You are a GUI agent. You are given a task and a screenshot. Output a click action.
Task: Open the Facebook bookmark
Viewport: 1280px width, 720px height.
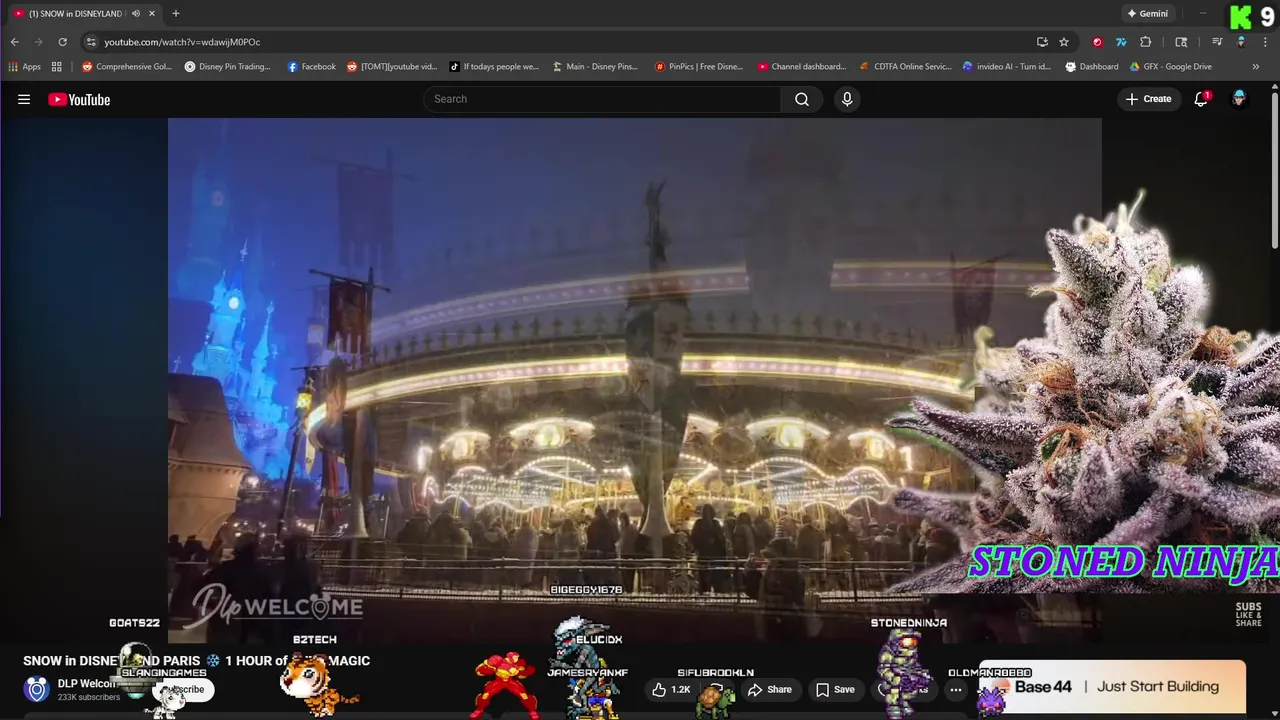(312, 67)
